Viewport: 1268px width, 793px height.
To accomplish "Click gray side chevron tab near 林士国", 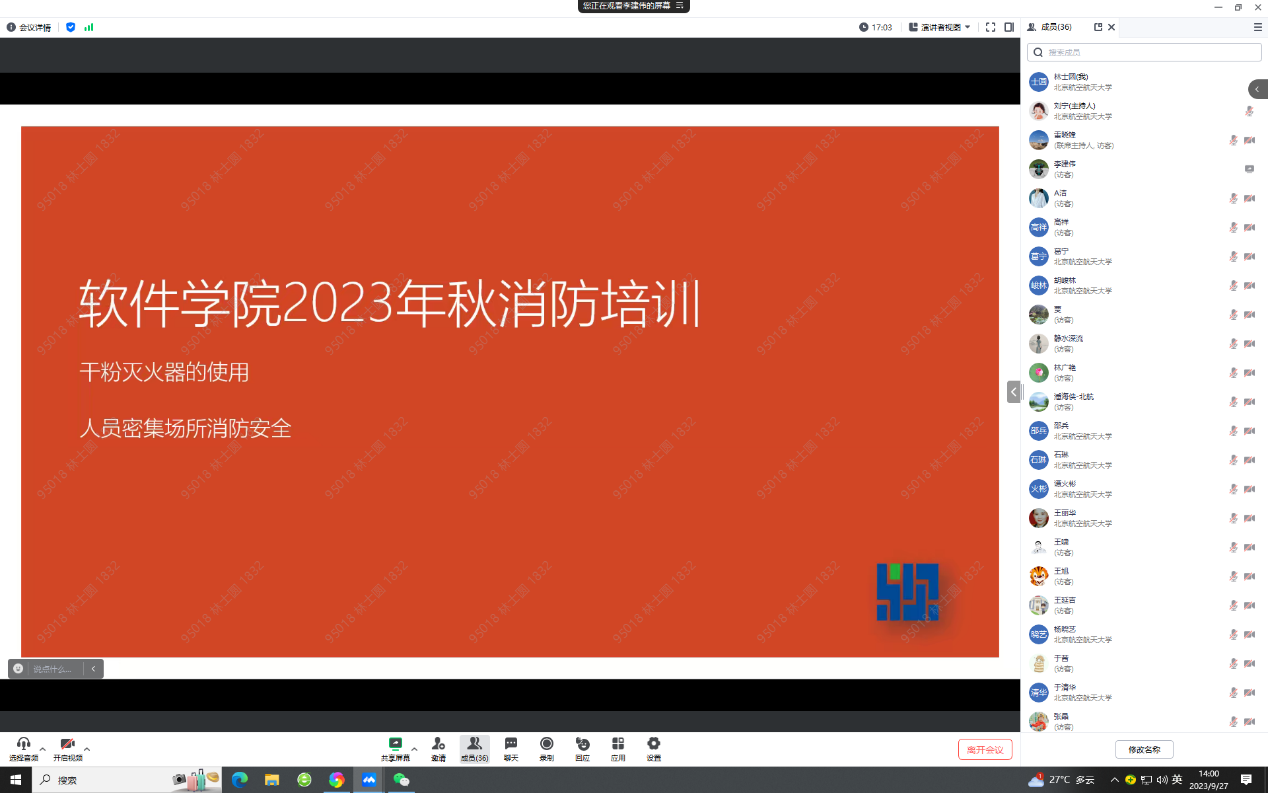I will click(x=1258, y=89).
